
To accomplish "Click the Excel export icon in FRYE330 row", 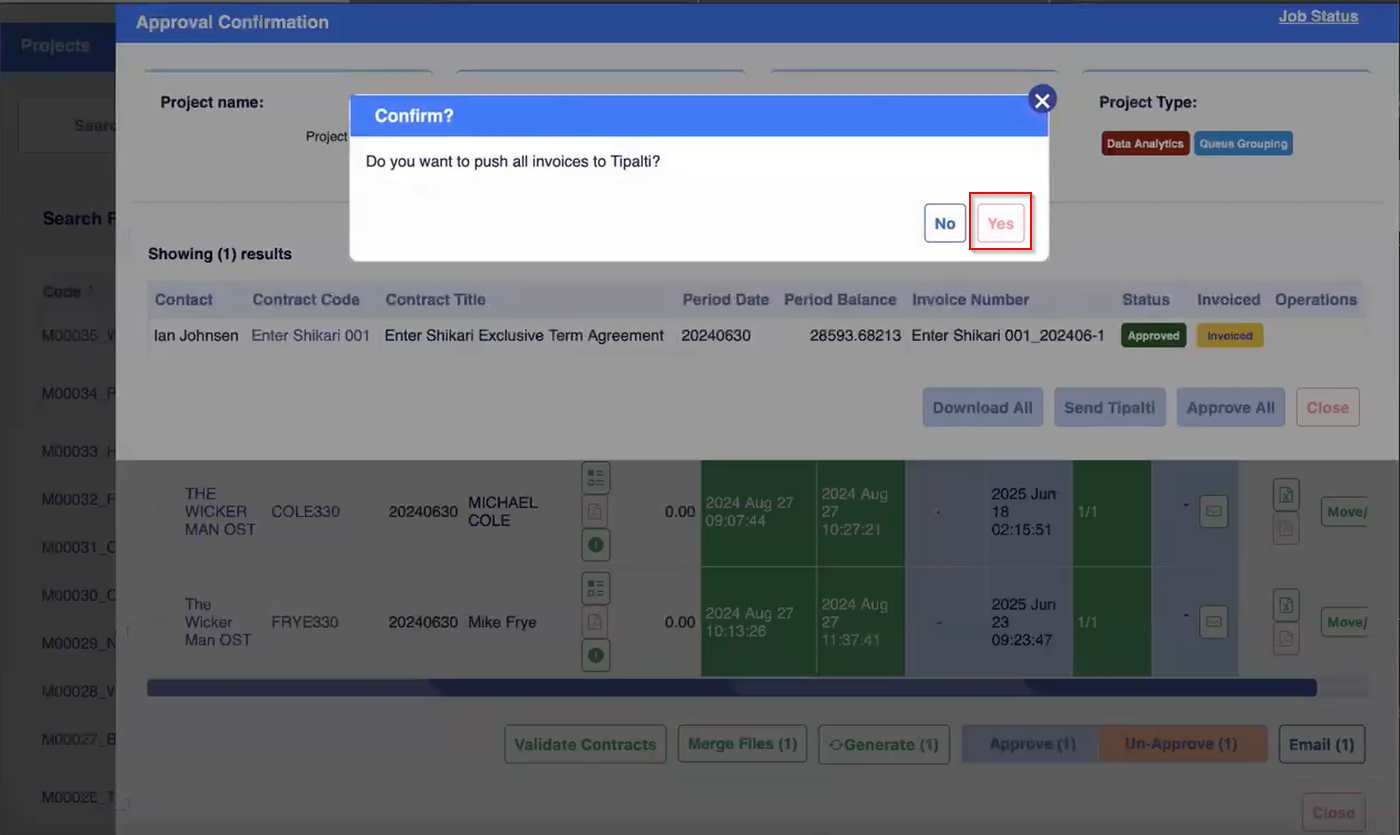I will (1287, 604).
